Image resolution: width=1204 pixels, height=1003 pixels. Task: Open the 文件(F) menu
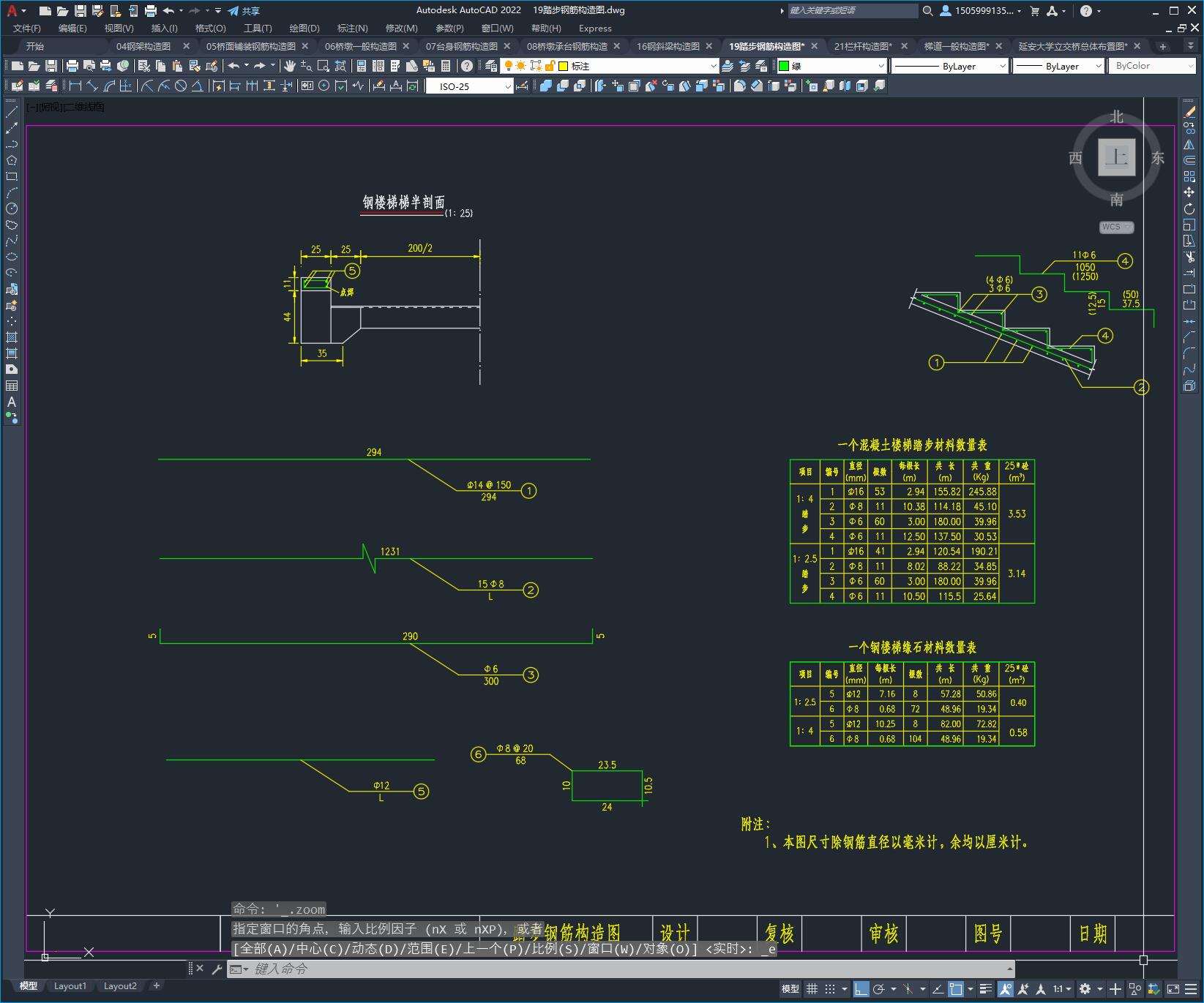27,29
